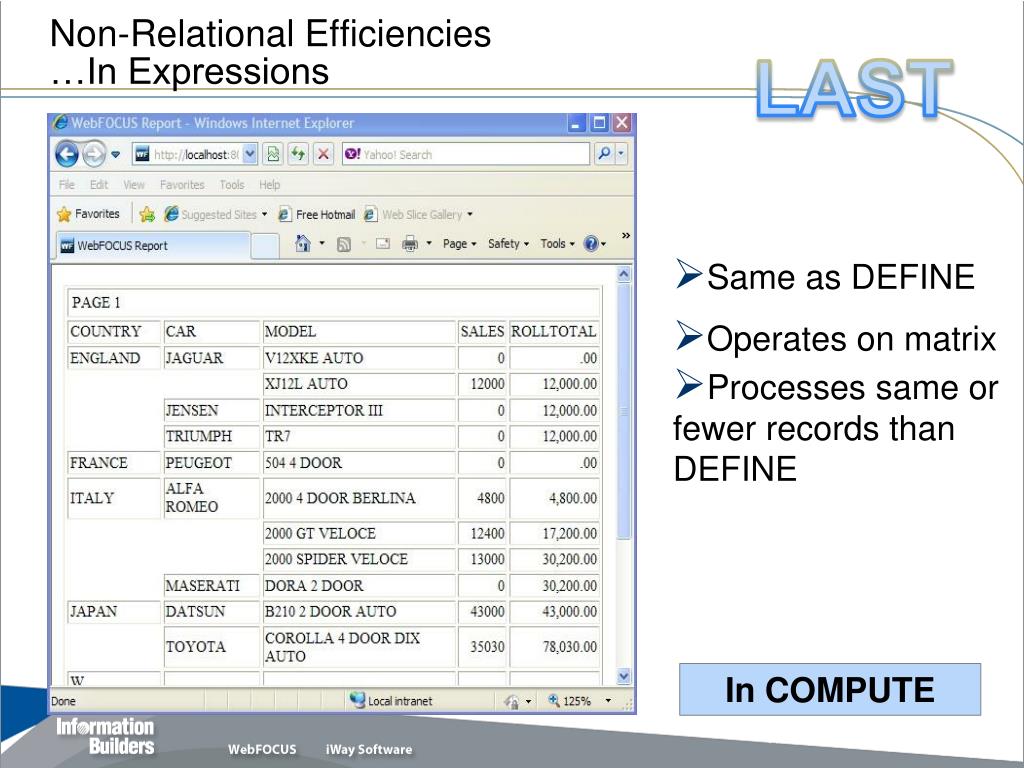Screen dimensions: 1024x768
Task: Click the ROLLTOTAL column header
Action: click(554, 332)
